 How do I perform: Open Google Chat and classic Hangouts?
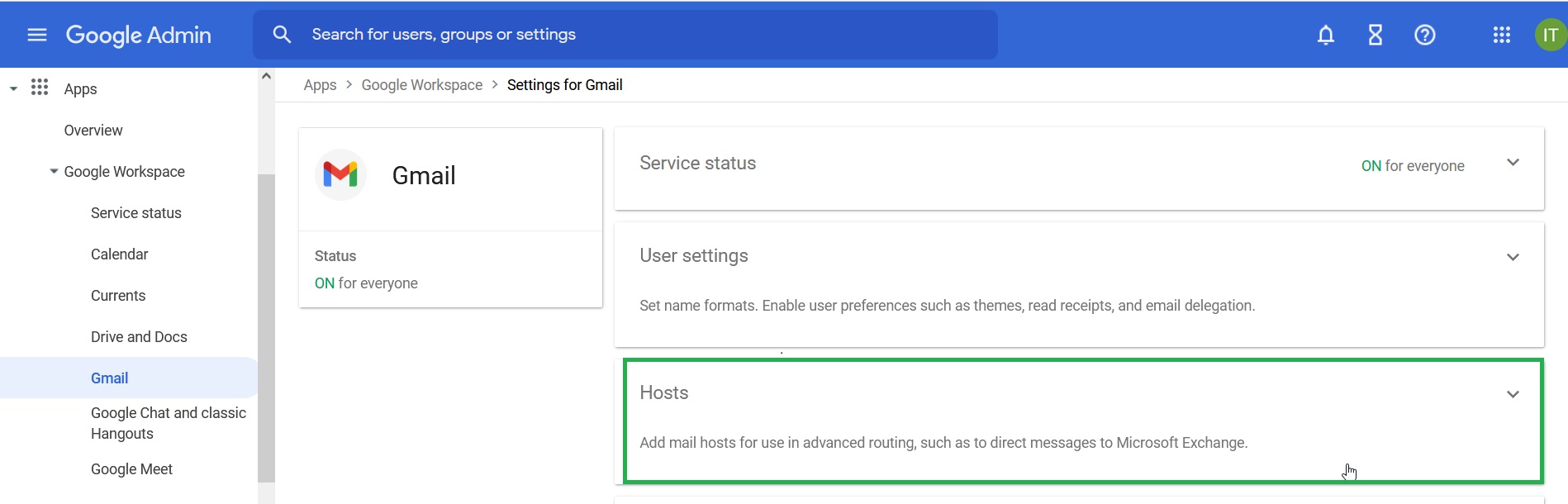pyautogui.click(x=169, y=423)
